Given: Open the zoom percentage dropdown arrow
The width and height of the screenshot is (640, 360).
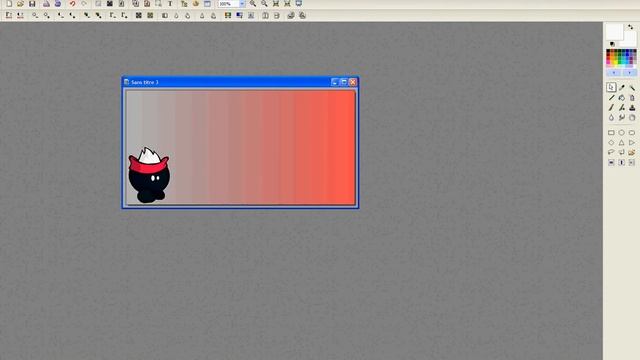Looking at the screenshot, I should click(242, 4).
